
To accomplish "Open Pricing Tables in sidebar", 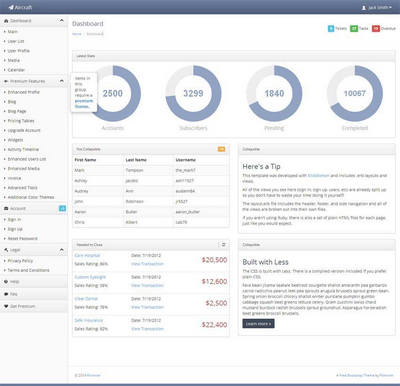I will (21, 121).
